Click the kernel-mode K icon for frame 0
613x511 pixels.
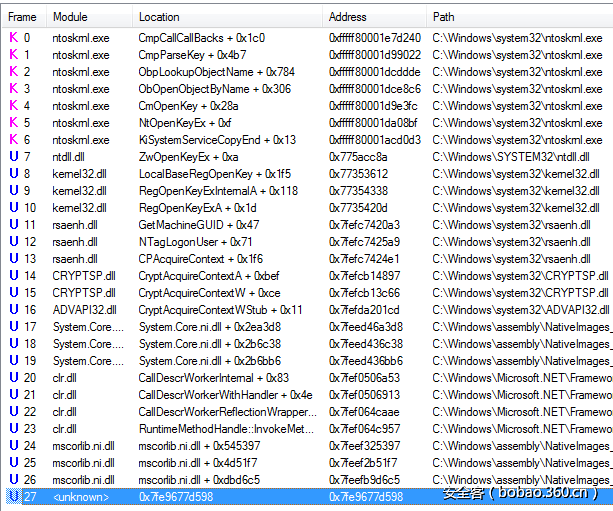click(14, 38)
